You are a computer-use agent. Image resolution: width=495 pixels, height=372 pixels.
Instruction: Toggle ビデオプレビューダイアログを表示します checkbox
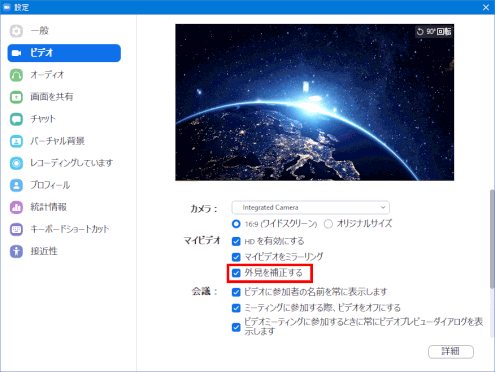(x=236, y=327)
